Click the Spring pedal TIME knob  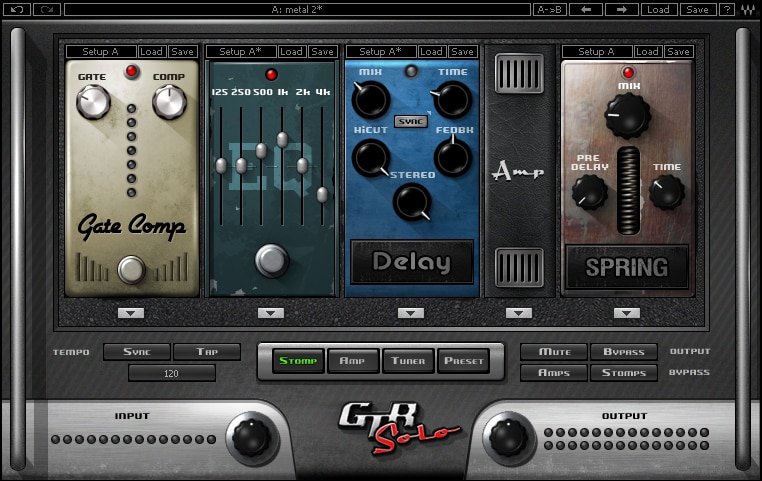point(667,192)
